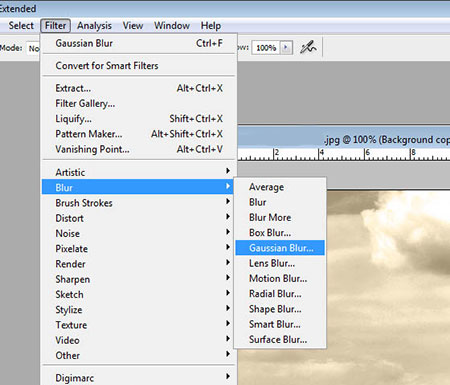Open the Mode dropdown in options bar

point(33,48)
